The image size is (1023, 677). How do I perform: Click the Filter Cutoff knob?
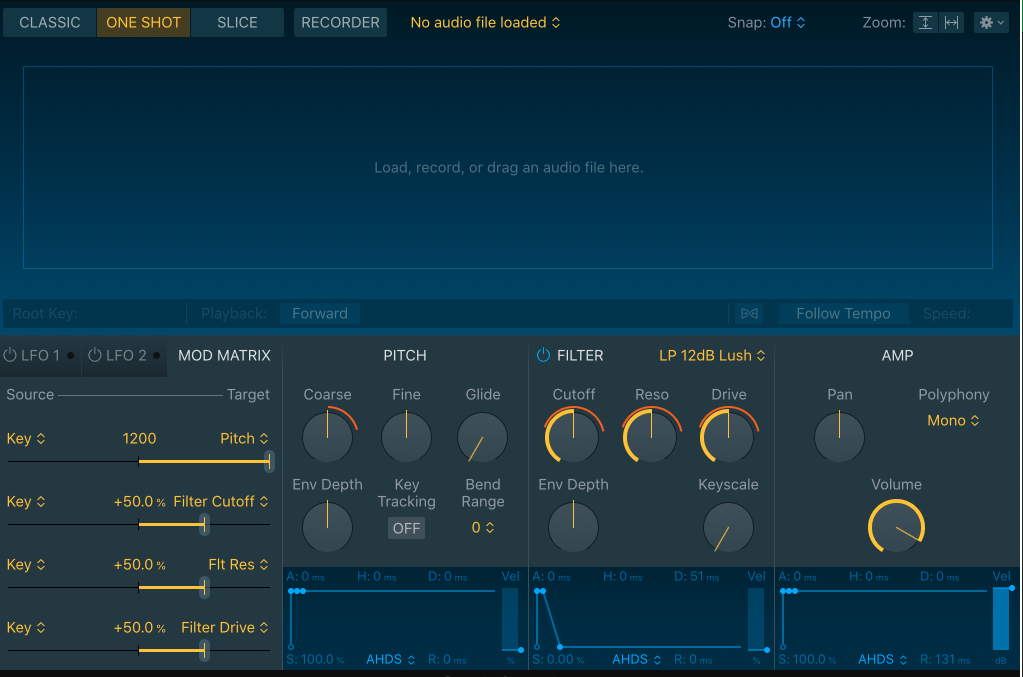(x=573, y=436)
